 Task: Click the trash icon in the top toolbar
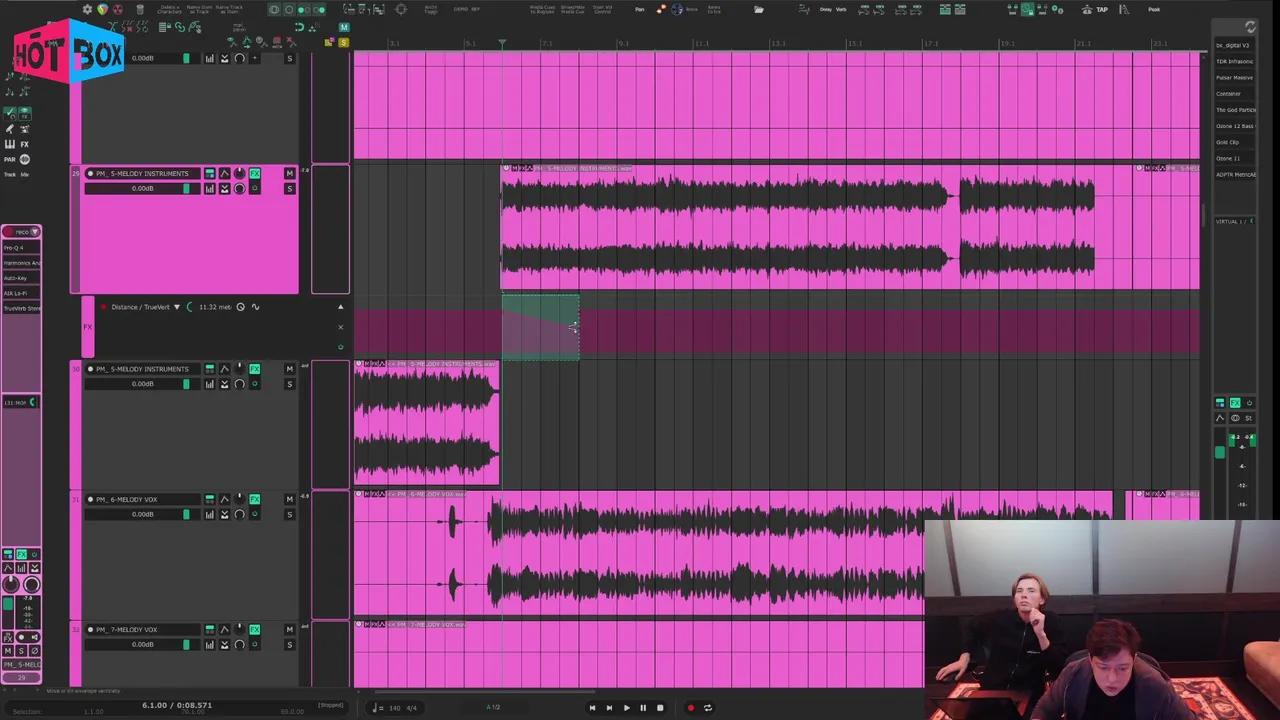pos(140,9)
